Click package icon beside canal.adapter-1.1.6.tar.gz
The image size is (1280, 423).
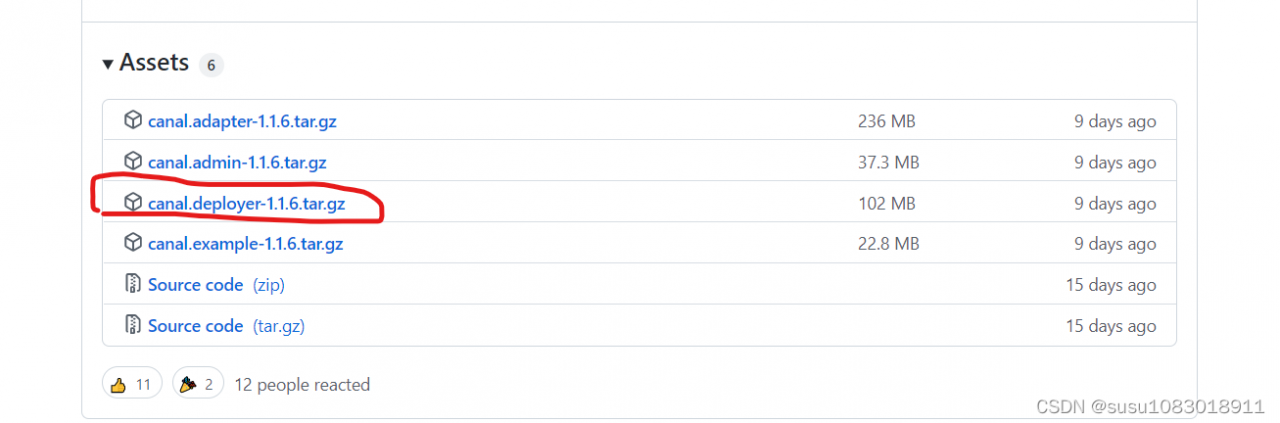[133, 121]
